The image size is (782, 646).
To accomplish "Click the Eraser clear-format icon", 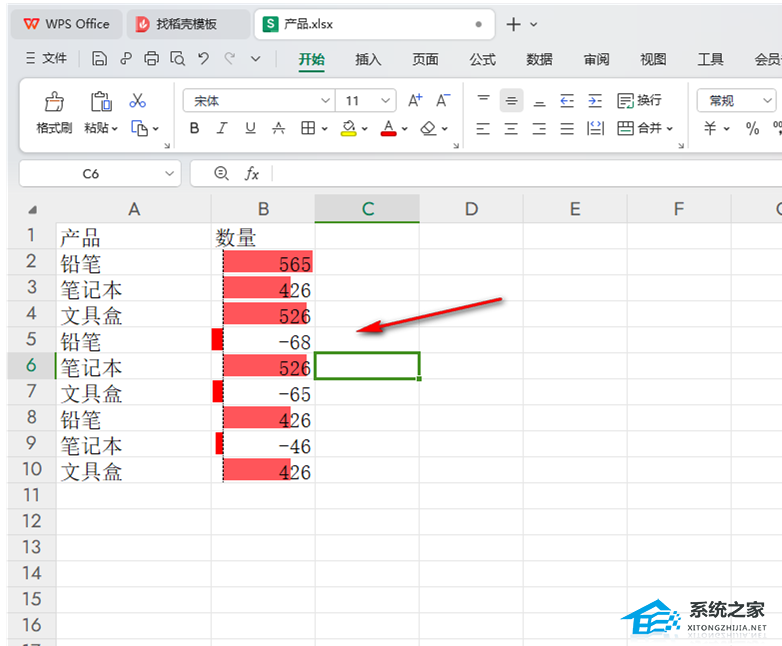I will 428,129.
